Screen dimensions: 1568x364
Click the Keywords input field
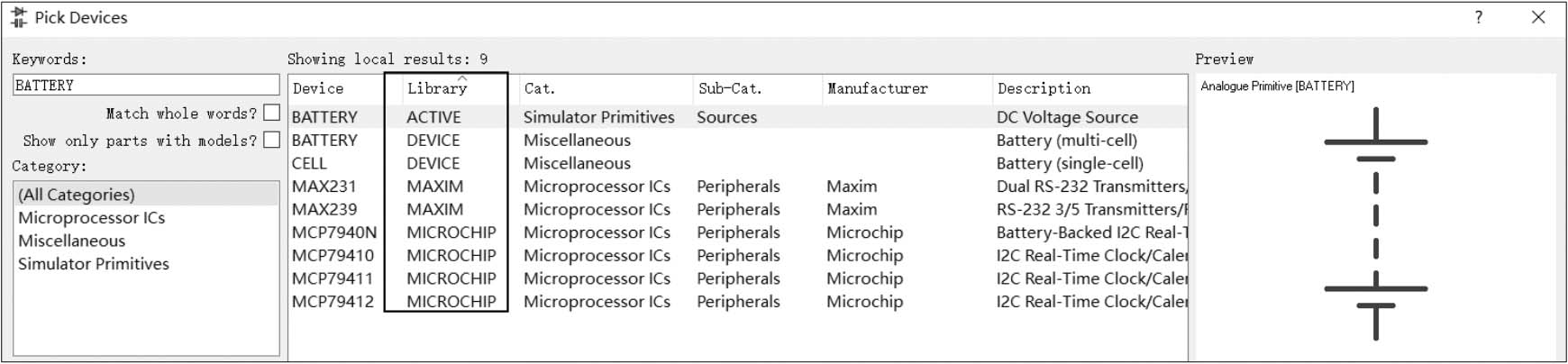(146, 85)
